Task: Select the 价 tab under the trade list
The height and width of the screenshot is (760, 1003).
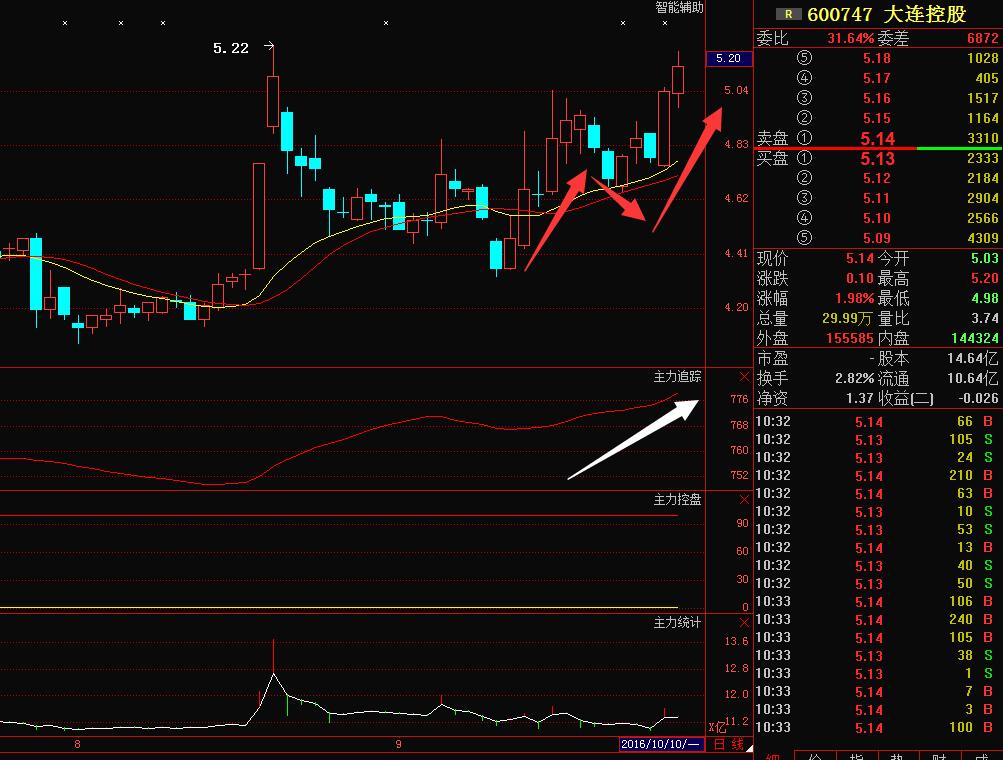Action: tap(815, 756)
